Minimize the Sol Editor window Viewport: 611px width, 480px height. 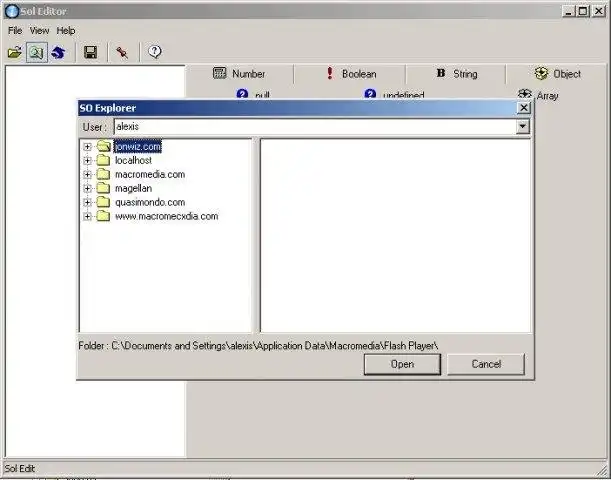pos(569,11)
